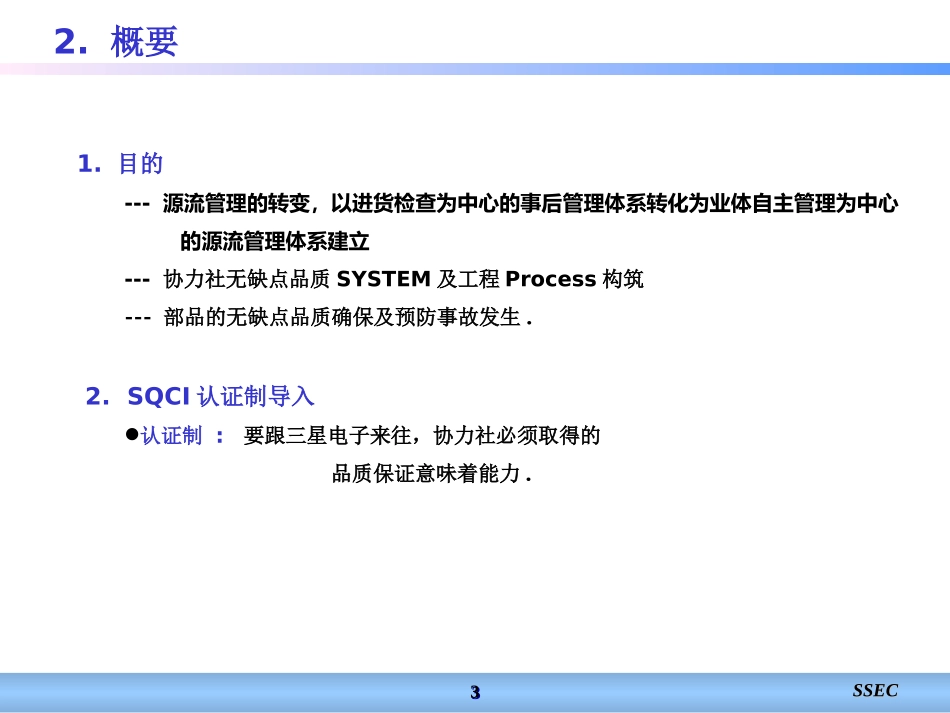
Task: Click the text '要跟三星电子来往，协力社必须取得的'
Action: [x=422, y=436]
